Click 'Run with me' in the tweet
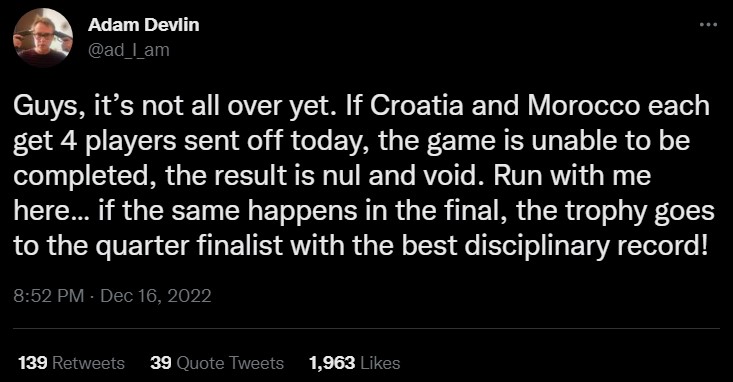 [x=572, y=176]
